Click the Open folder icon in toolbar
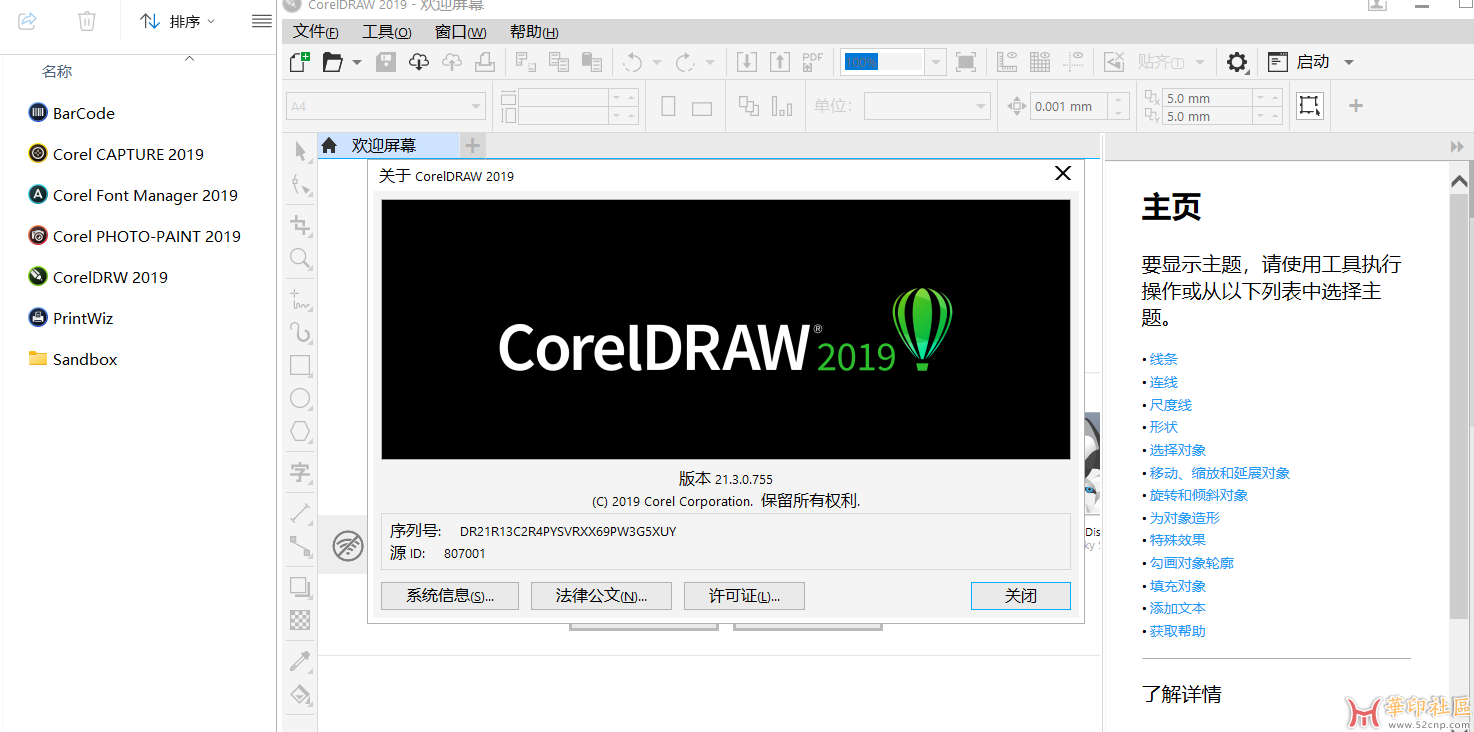1474x732 pixels. click(333, 62)
